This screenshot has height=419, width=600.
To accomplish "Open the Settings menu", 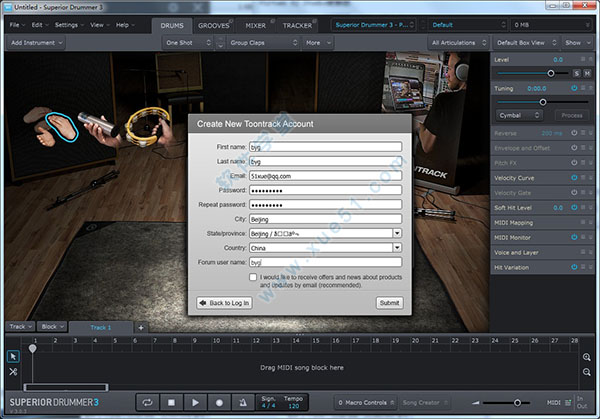I will 69,25.
